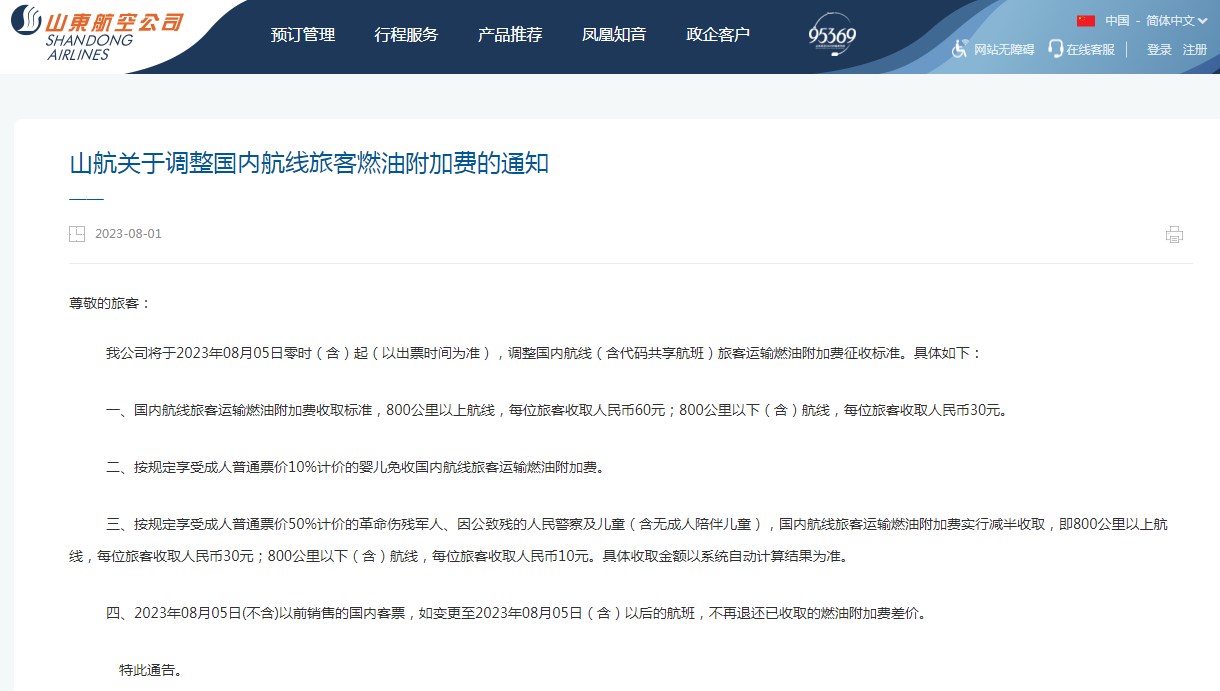Choose 政企客户 from the top navigation
Image resolution: width=1220 pixels, height=691 pixels.
[718, 35]
